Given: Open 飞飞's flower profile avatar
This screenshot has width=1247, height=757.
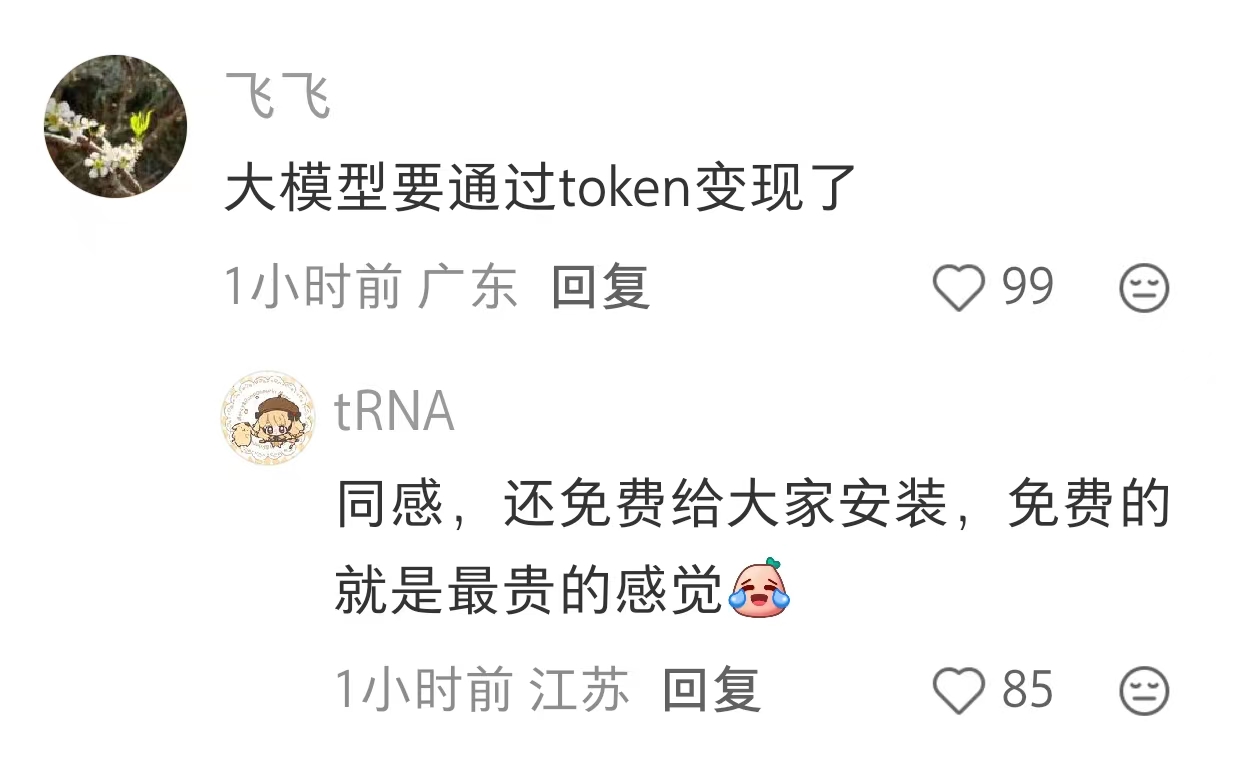Looking at the screenshot, I should point(116,126).
